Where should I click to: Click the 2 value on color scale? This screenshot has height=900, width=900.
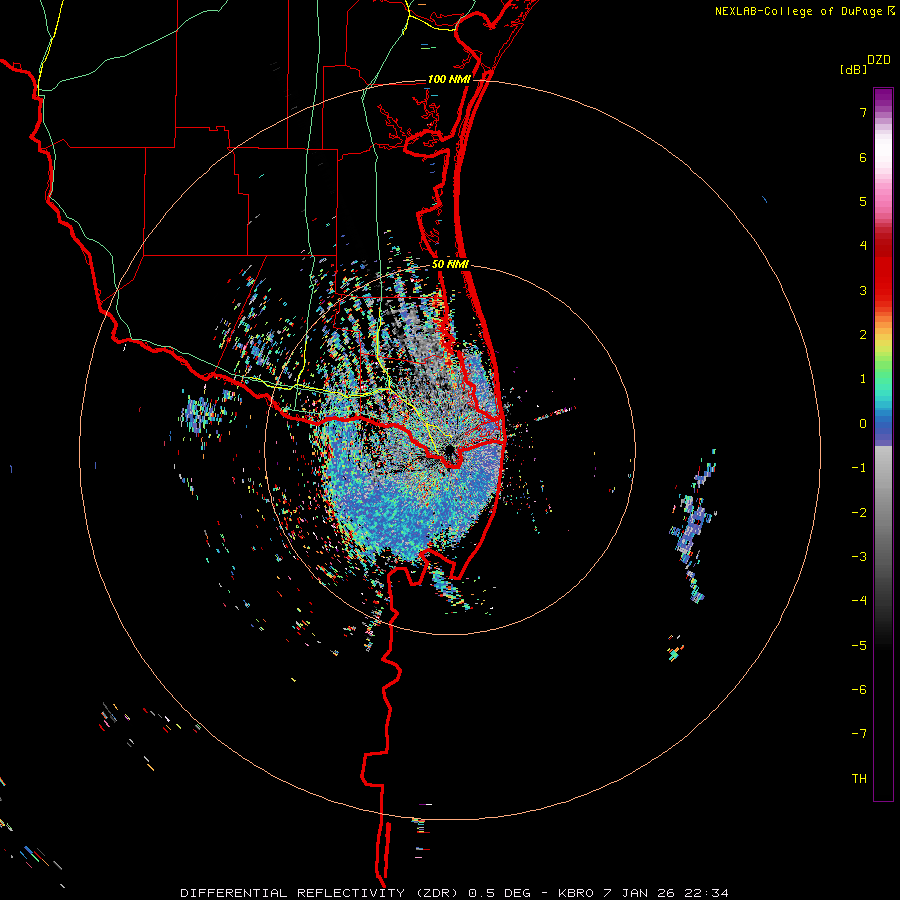coord(863,335)
